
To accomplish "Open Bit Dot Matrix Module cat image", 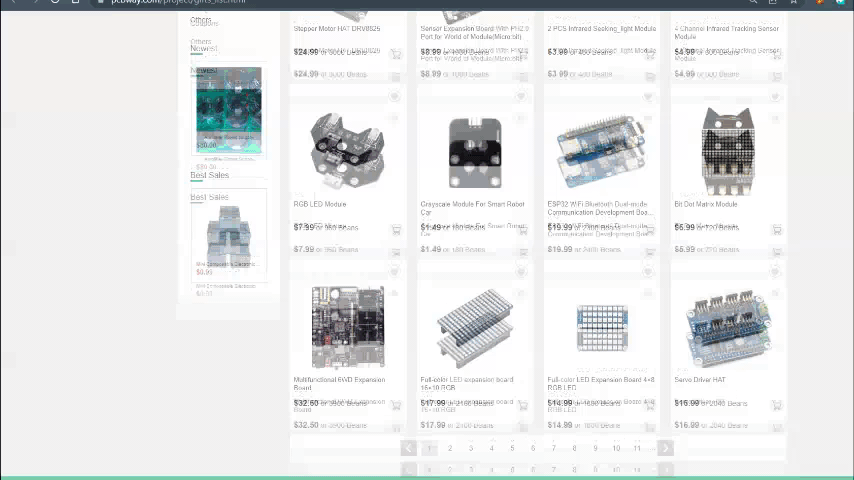I will pos(728,151).
